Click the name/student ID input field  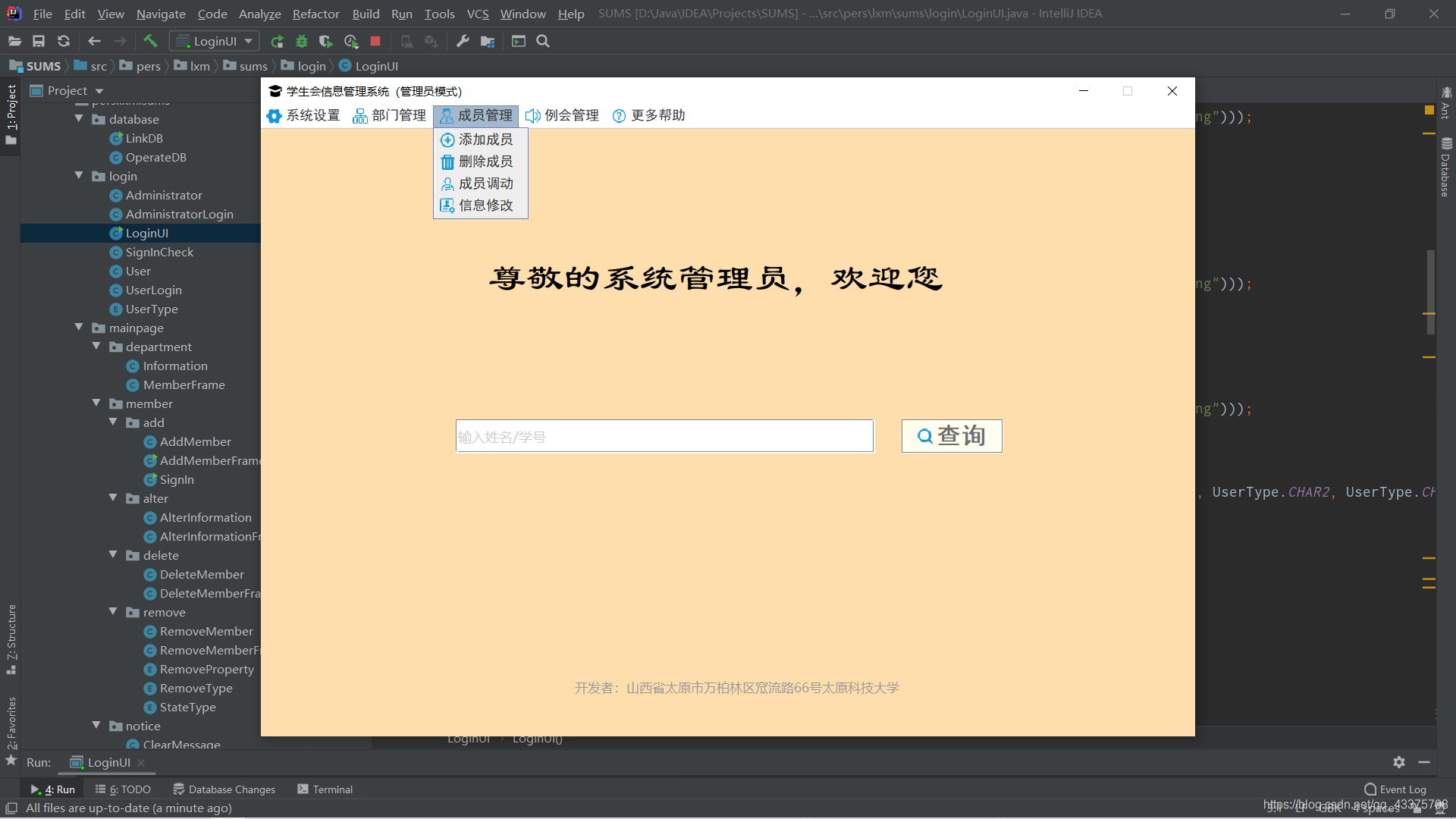click(664, 436)
